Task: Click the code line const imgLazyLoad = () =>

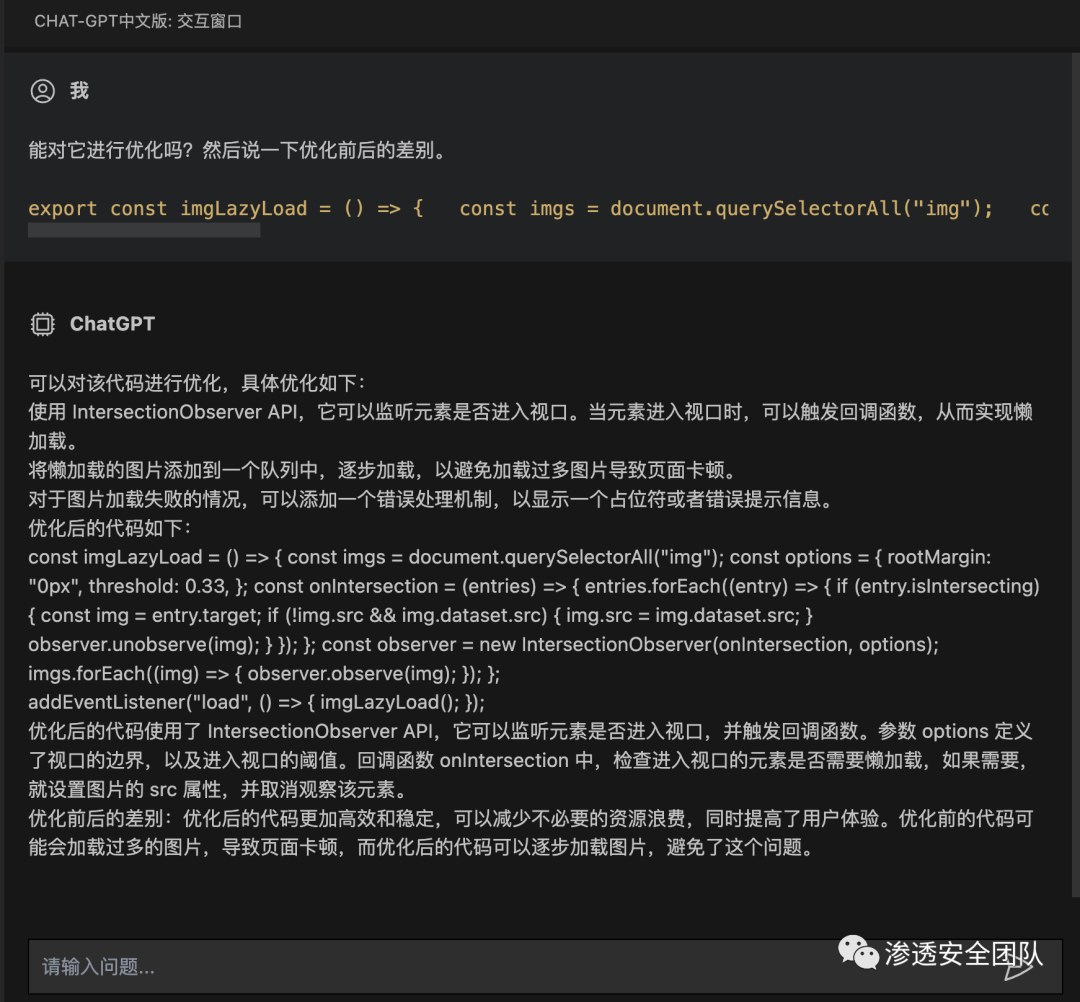Action: point(510,557)
